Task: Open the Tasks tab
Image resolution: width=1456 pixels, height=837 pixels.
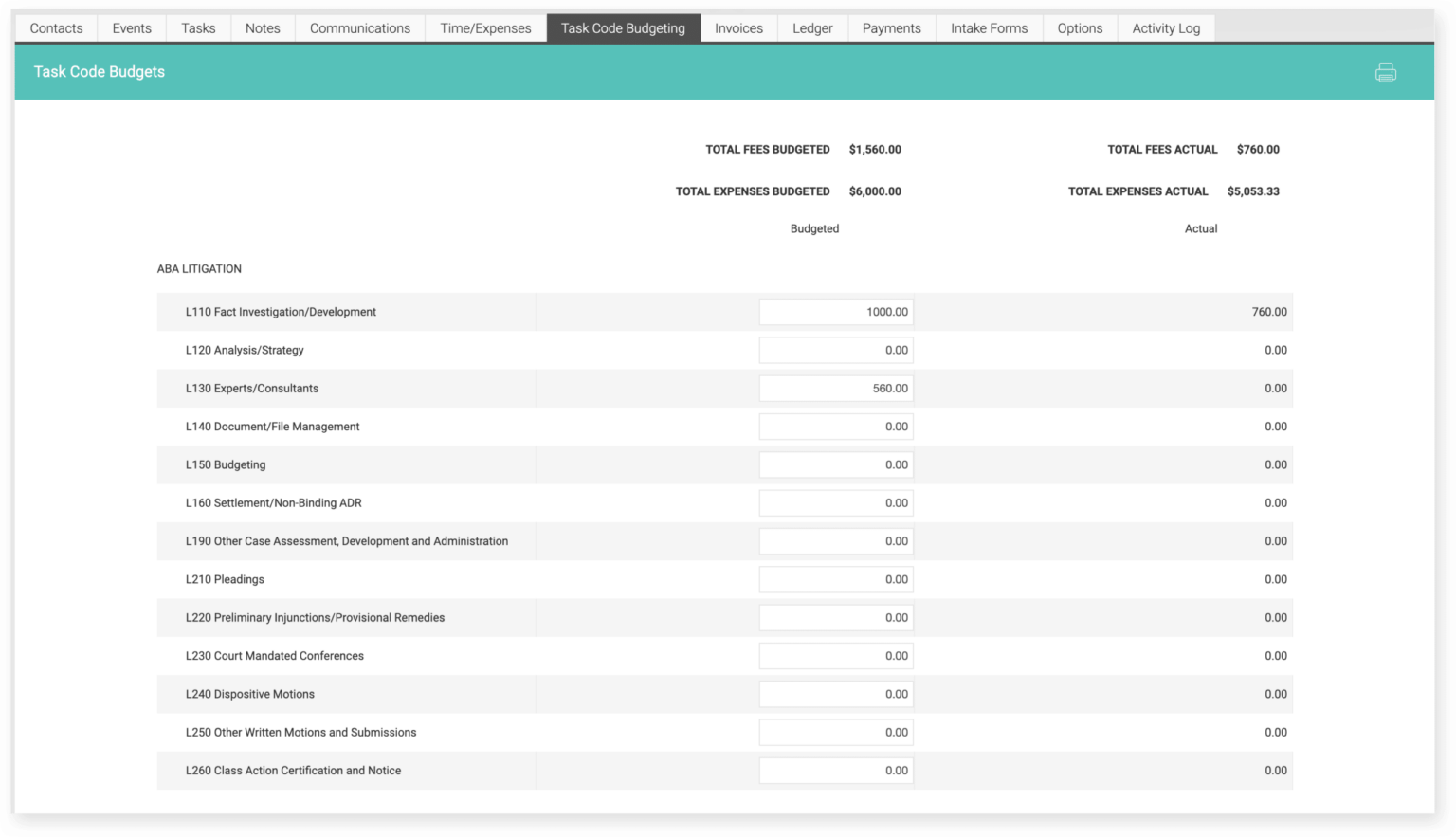Action: (197, 27)
